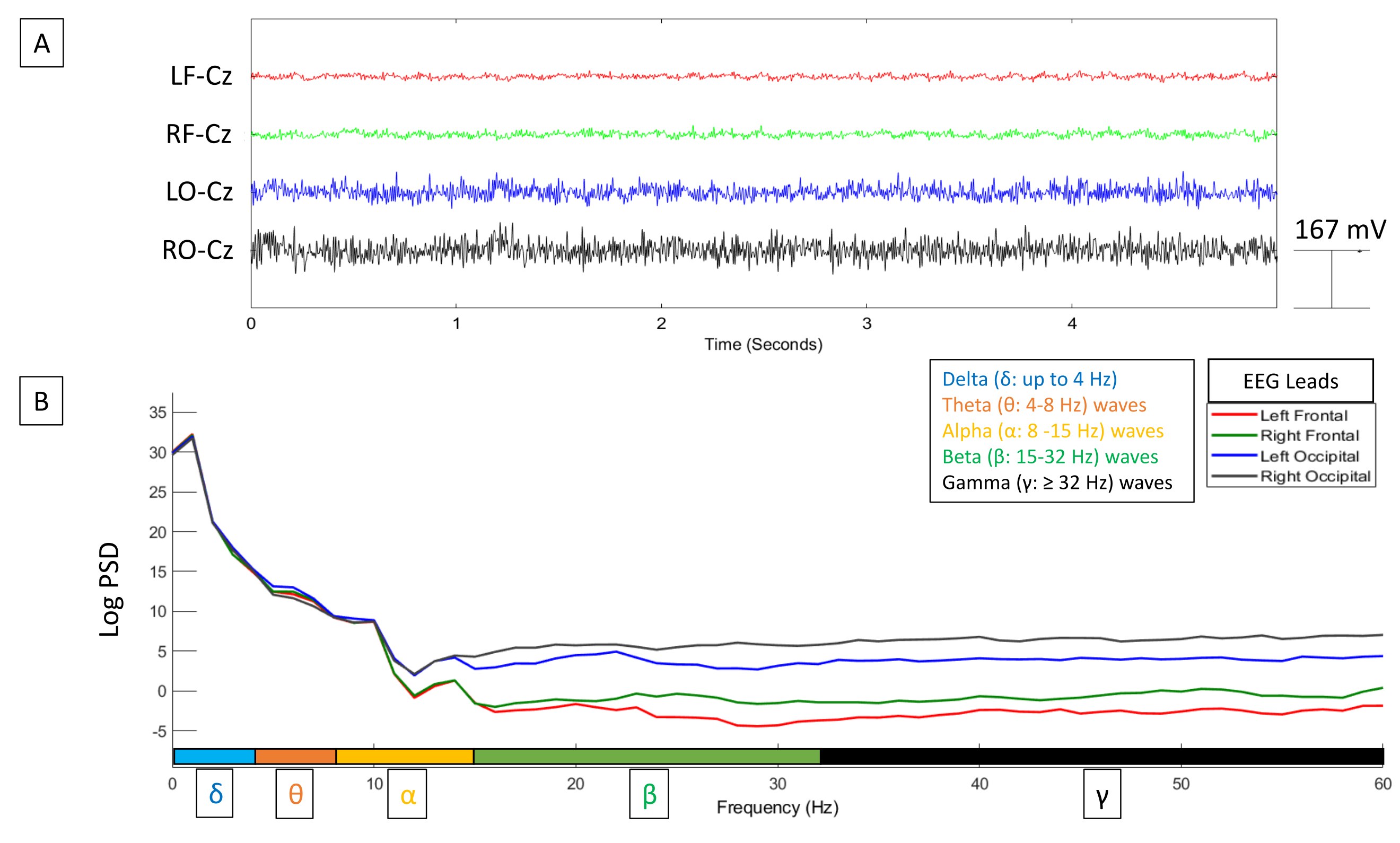Click the yellow alpha band segment
The height and width of the screenshot is (843, 1400).
pyautogui.click(x=405, y=756)
